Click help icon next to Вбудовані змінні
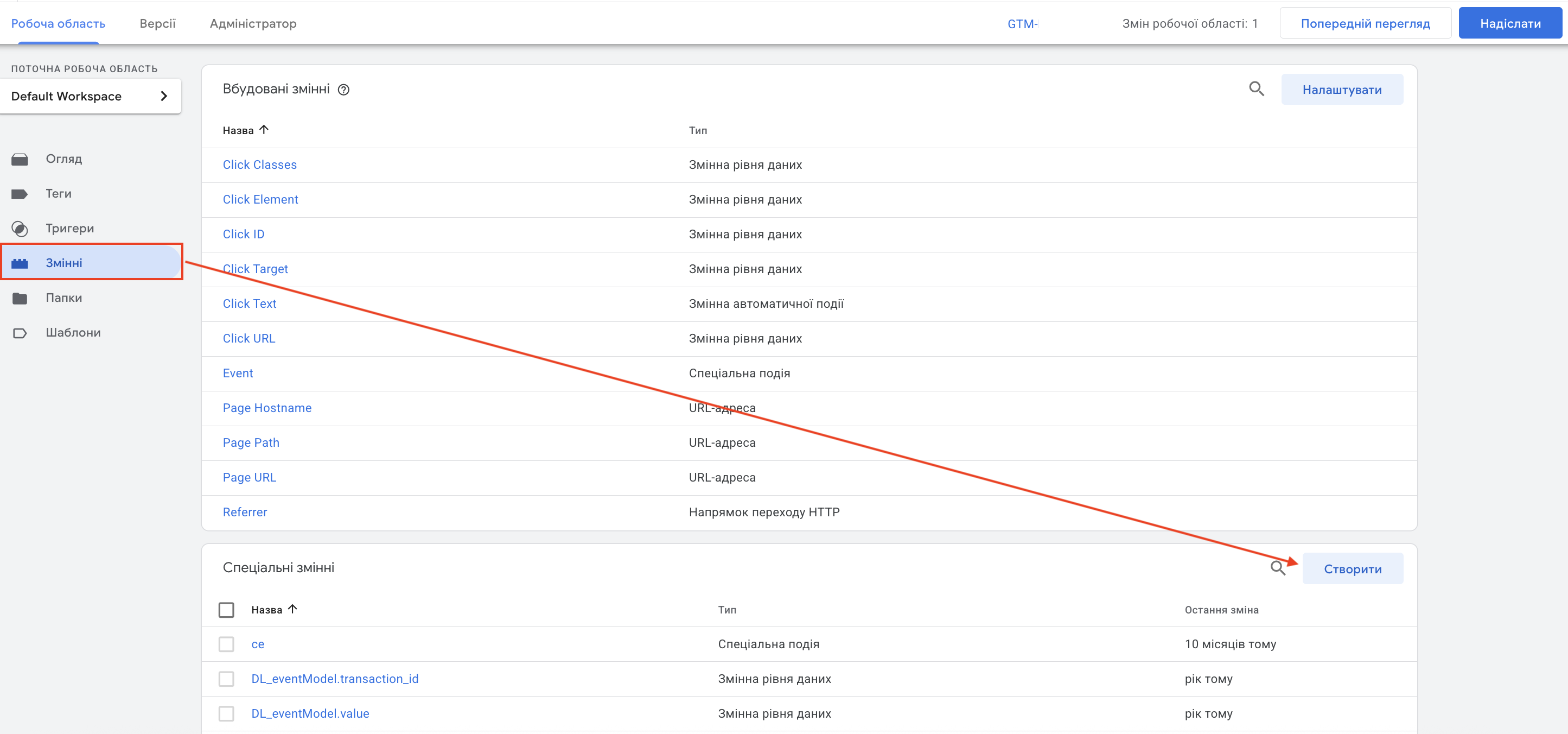This screenshot has height=734, width=1568. [343, 90]
